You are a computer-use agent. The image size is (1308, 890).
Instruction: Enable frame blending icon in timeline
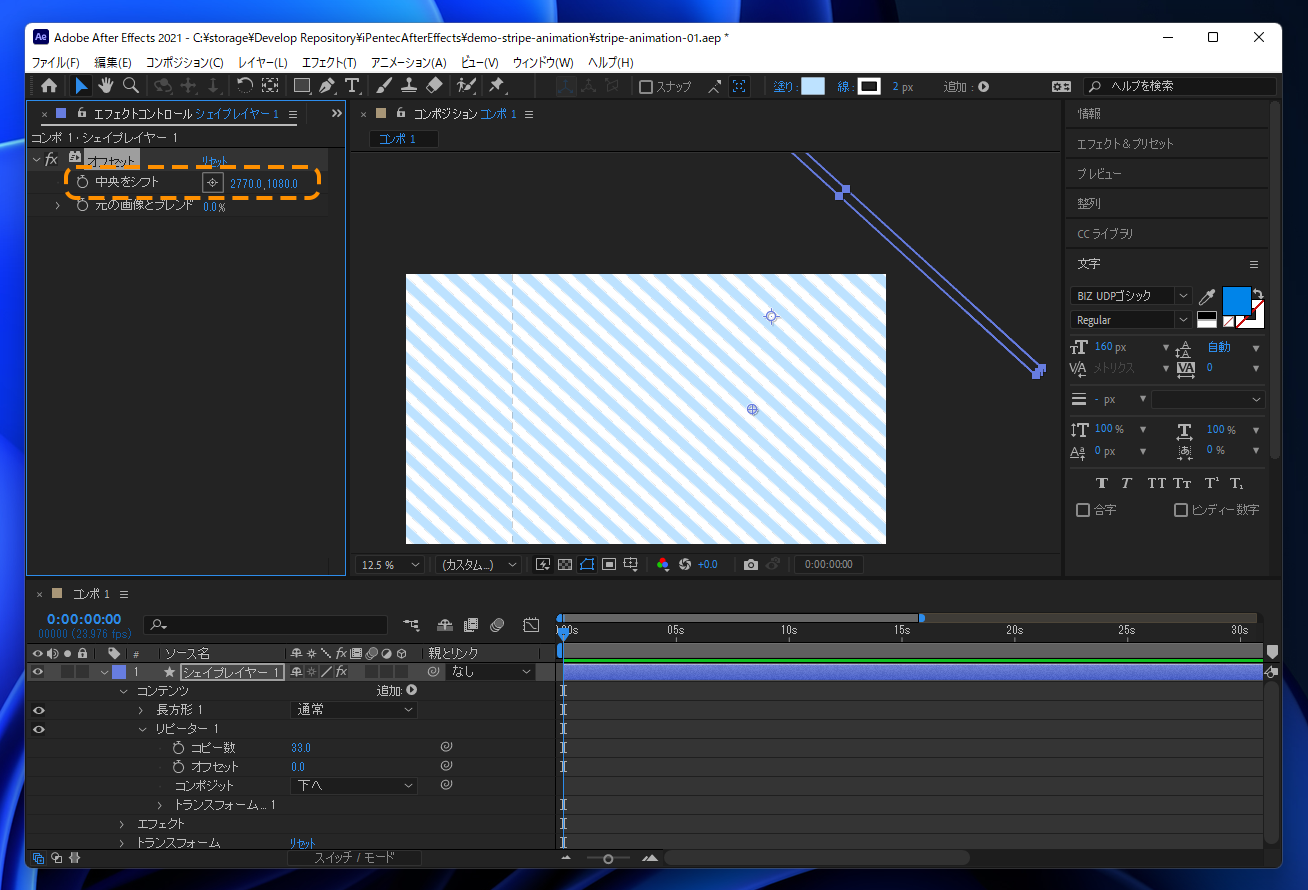(x=471, y=625)
